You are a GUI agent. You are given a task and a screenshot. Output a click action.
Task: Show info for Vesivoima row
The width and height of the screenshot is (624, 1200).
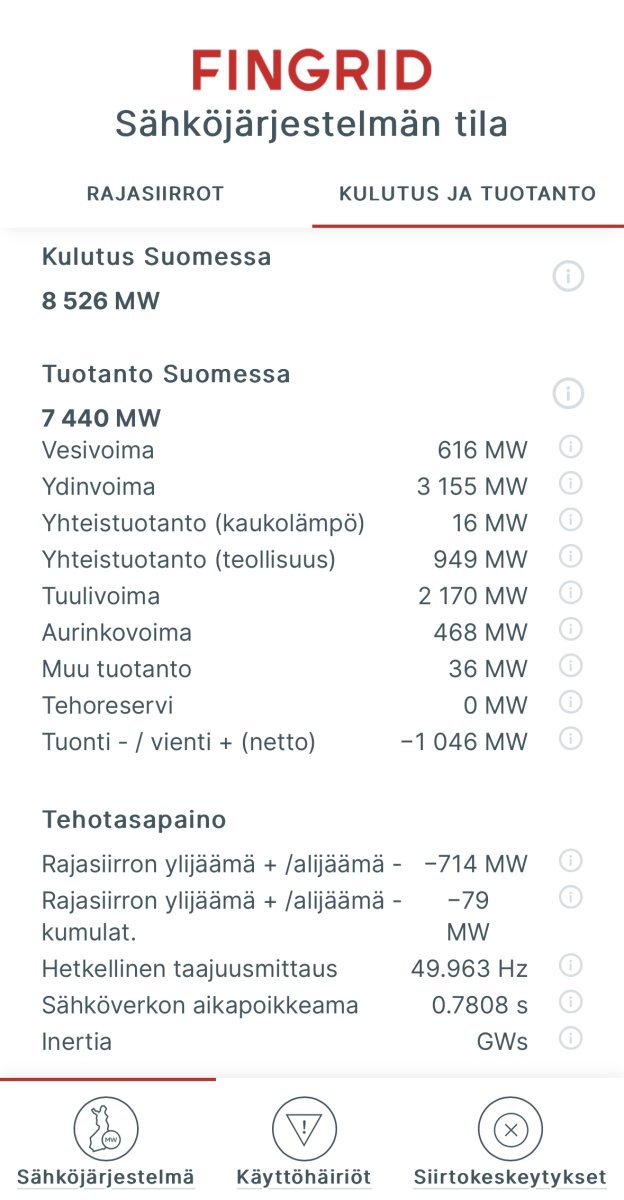570,447
